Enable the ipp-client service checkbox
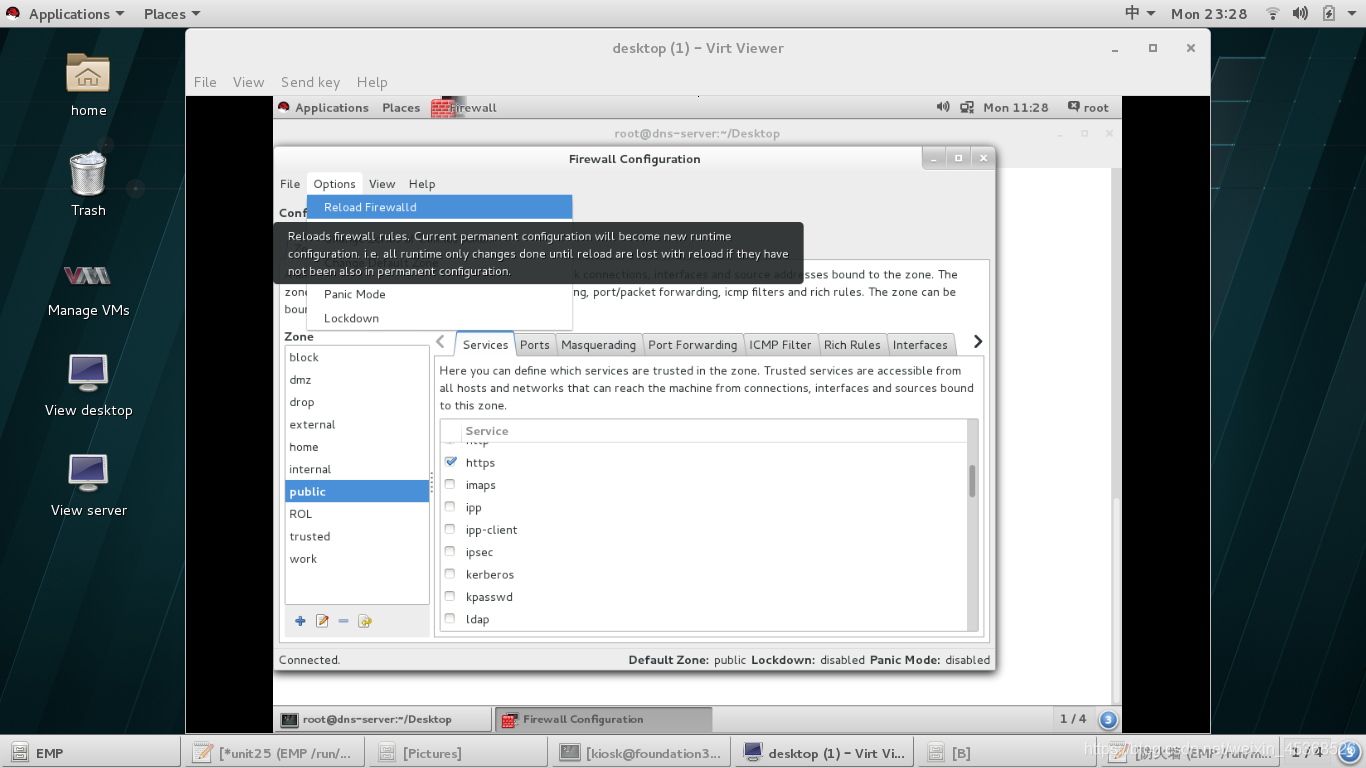 450,529
